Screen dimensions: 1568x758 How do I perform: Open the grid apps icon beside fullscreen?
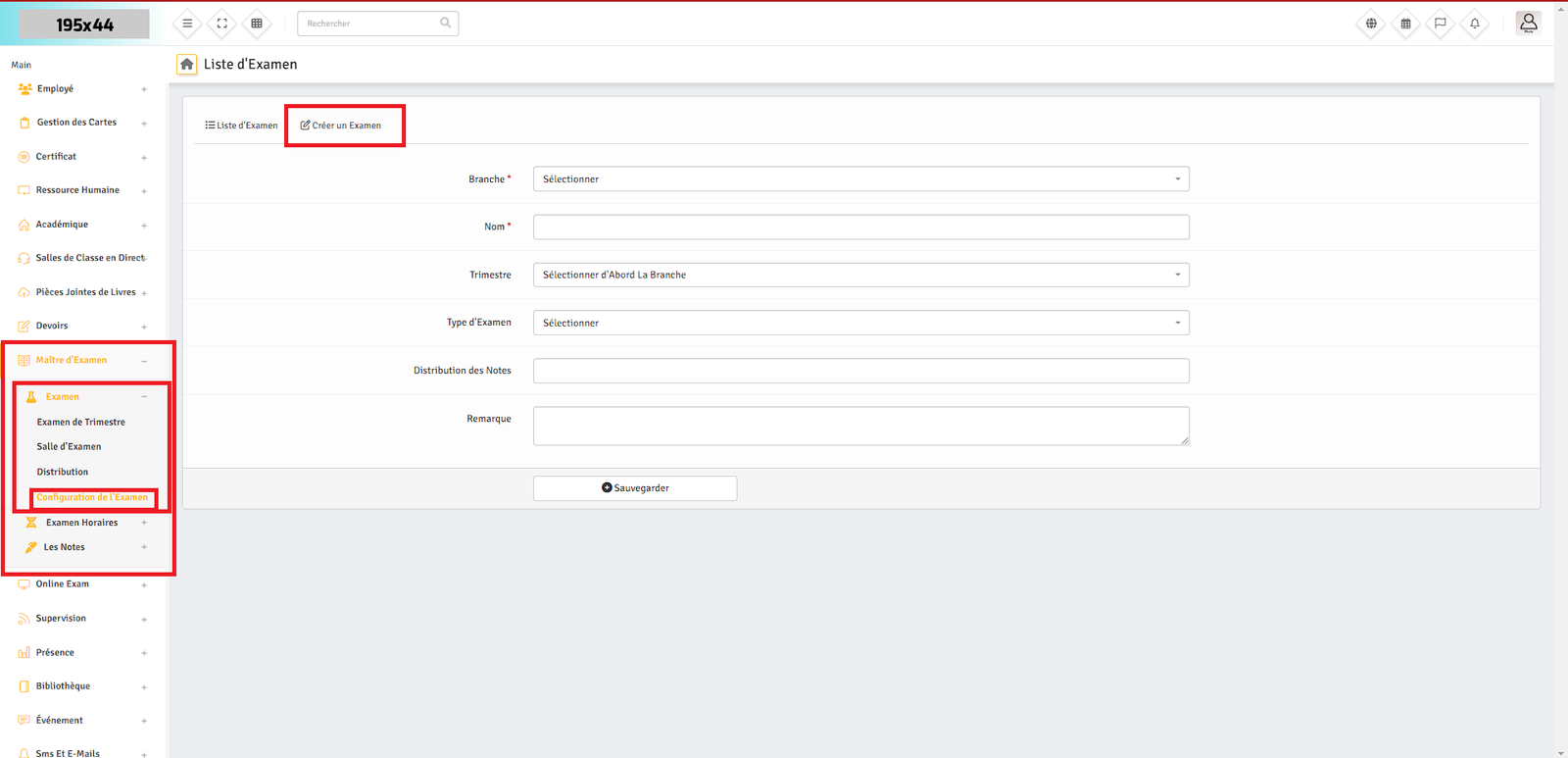[257, 24]
